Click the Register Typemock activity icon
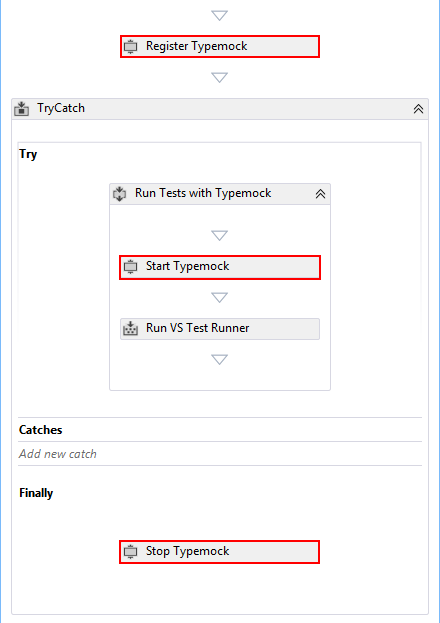Screen dimensions: 440x623 tap(130, 47)
